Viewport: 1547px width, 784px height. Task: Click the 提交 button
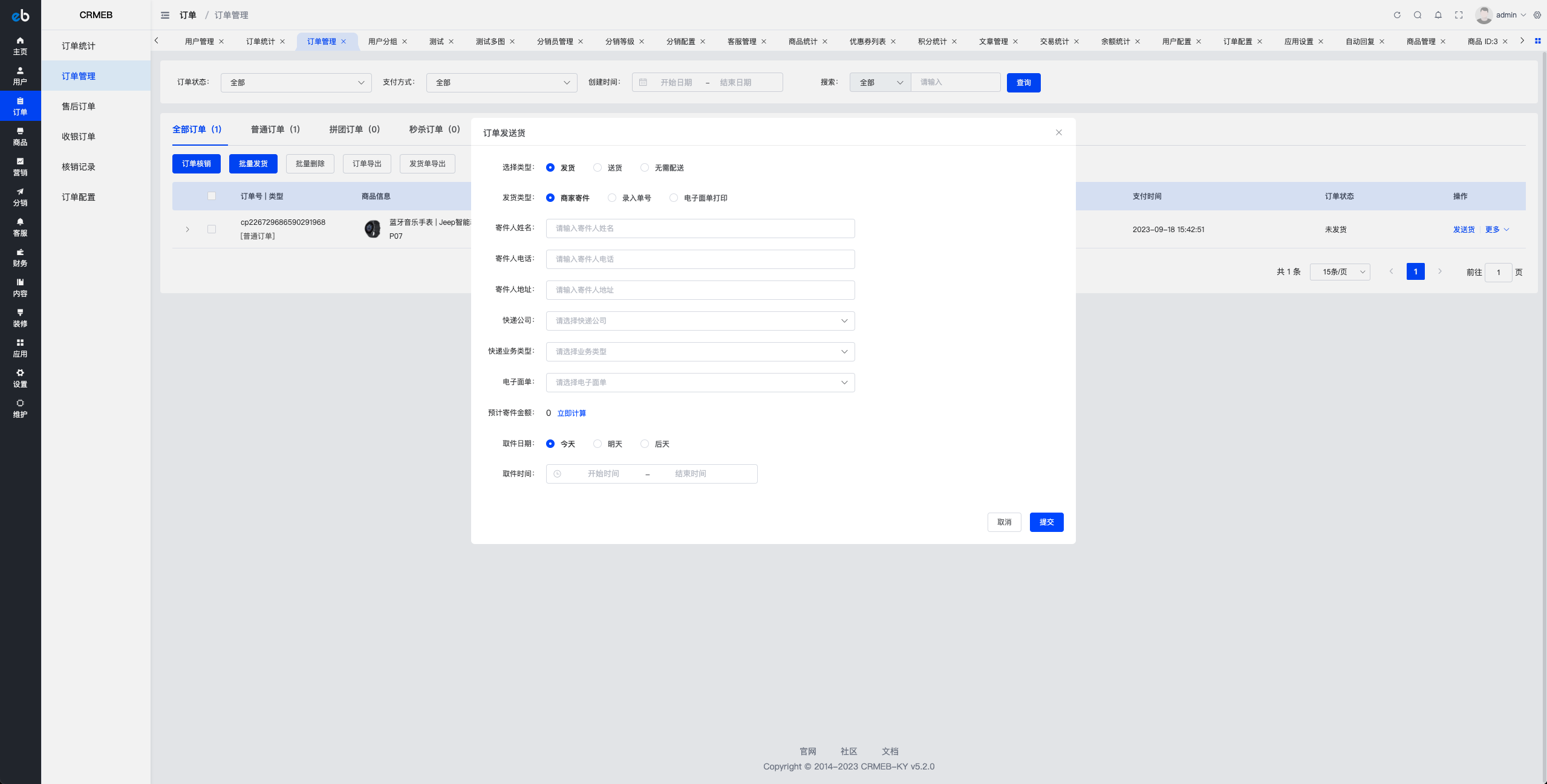click(1046, 522)
